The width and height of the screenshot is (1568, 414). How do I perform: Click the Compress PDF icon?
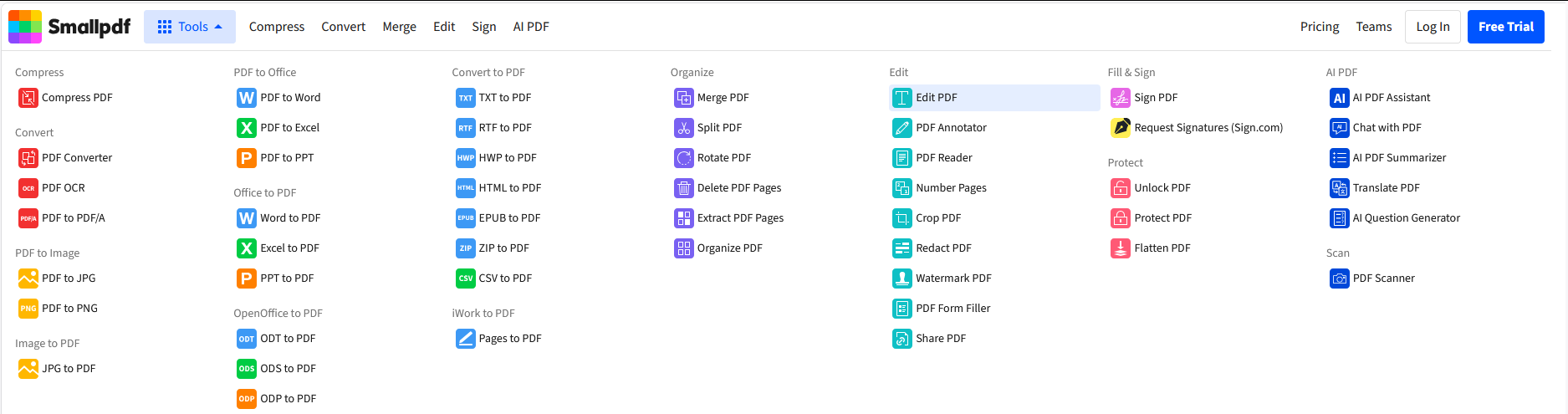28,98
